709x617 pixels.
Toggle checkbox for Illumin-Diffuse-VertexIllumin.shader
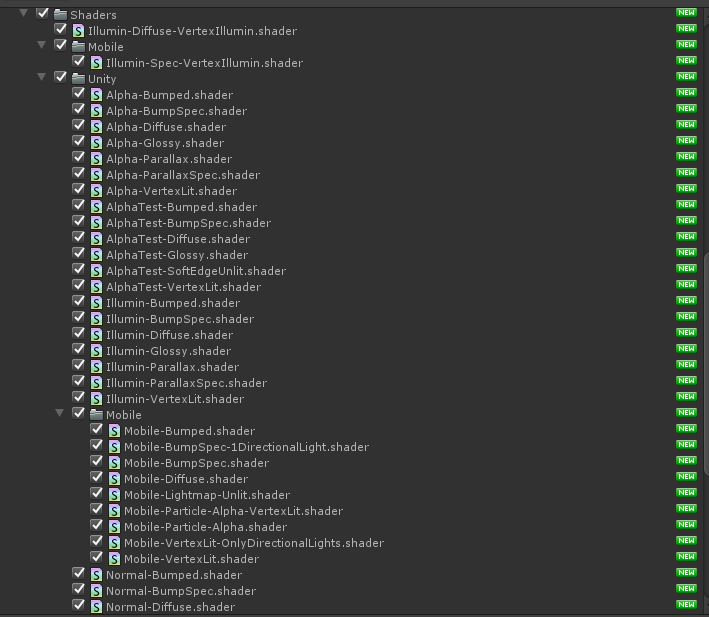point(61,29)
